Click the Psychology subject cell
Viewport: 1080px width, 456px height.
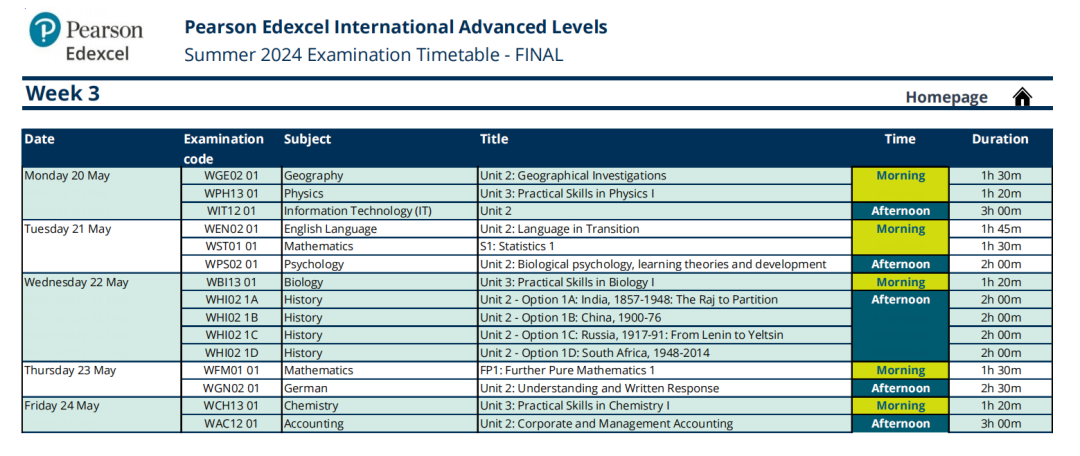click(x=380, y=265)
